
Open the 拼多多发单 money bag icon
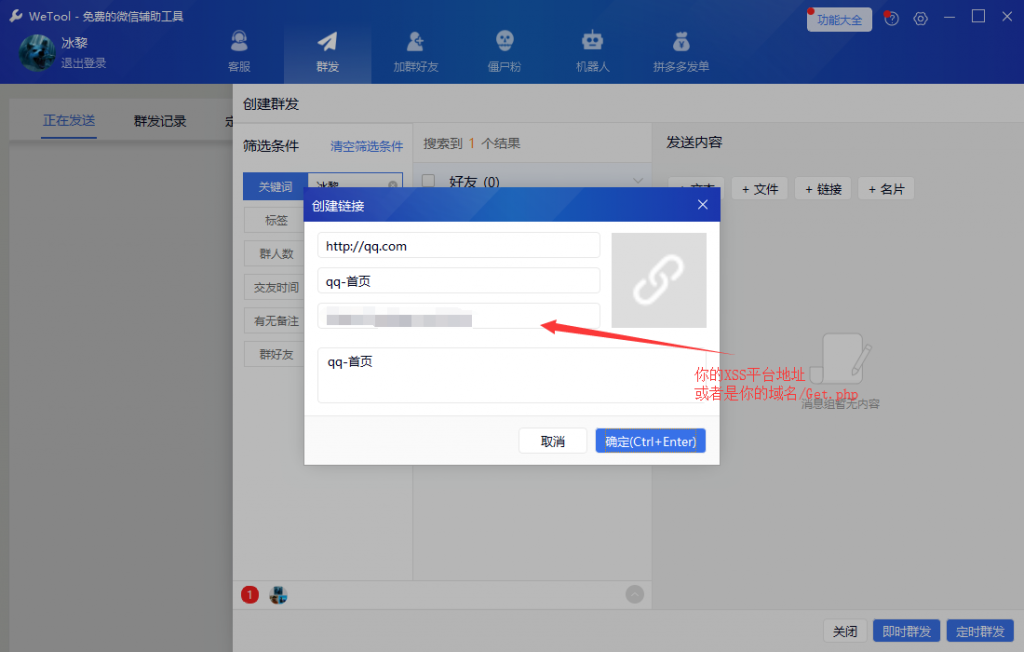click(681, 42)
